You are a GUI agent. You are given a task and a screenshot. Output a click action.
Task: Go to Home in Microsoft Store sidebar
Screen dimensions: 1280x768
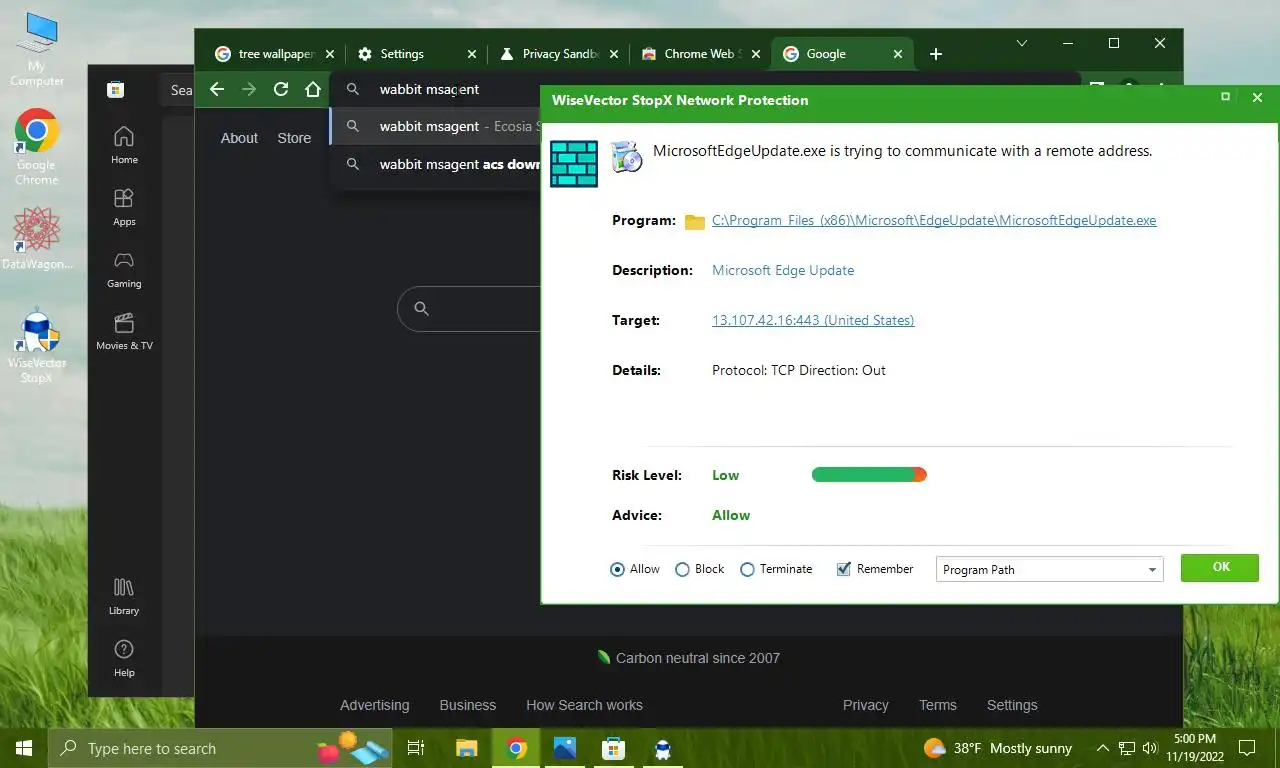point(124,145)
